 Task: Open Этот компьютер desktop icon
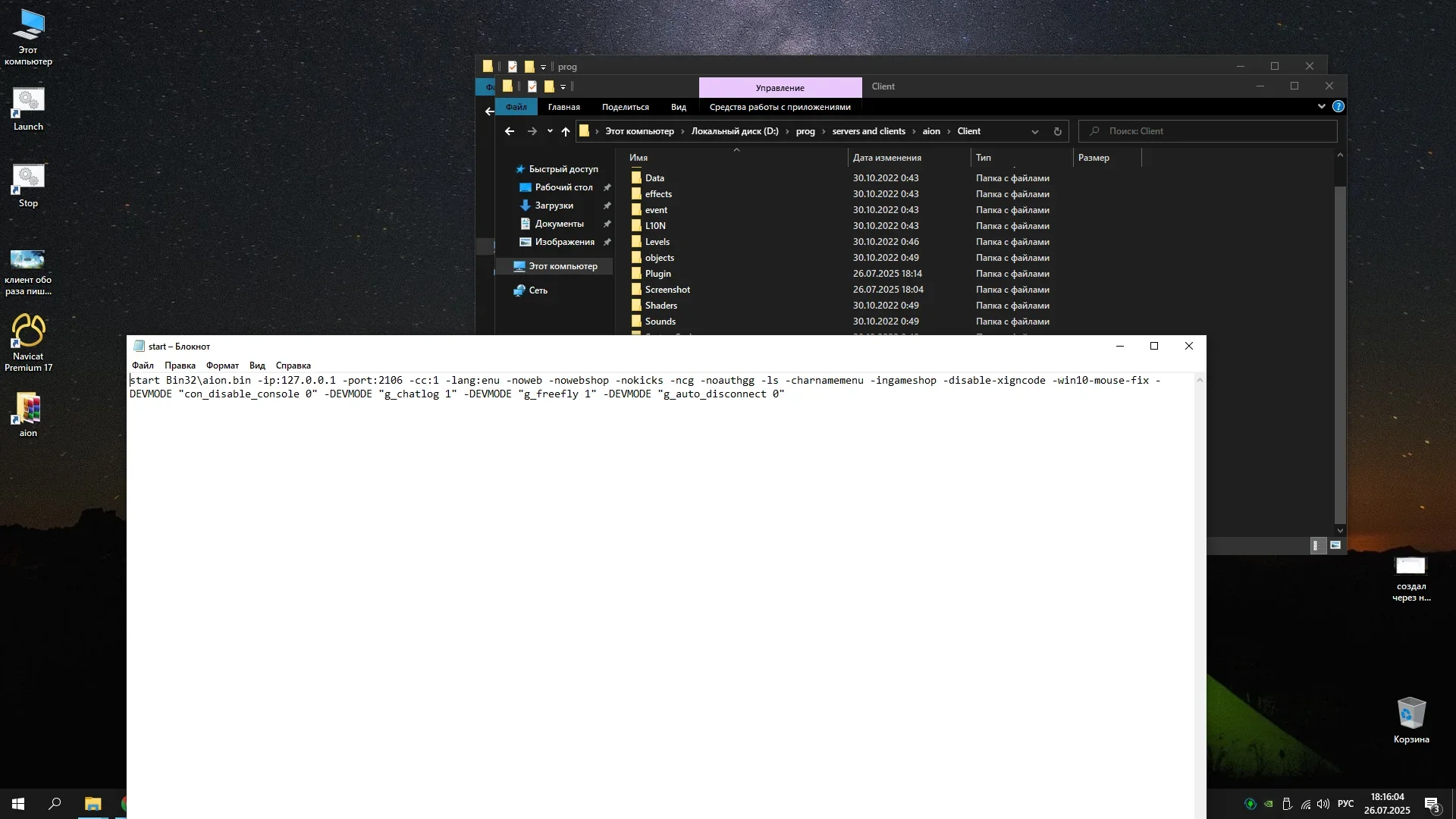(x=28, y=36)
